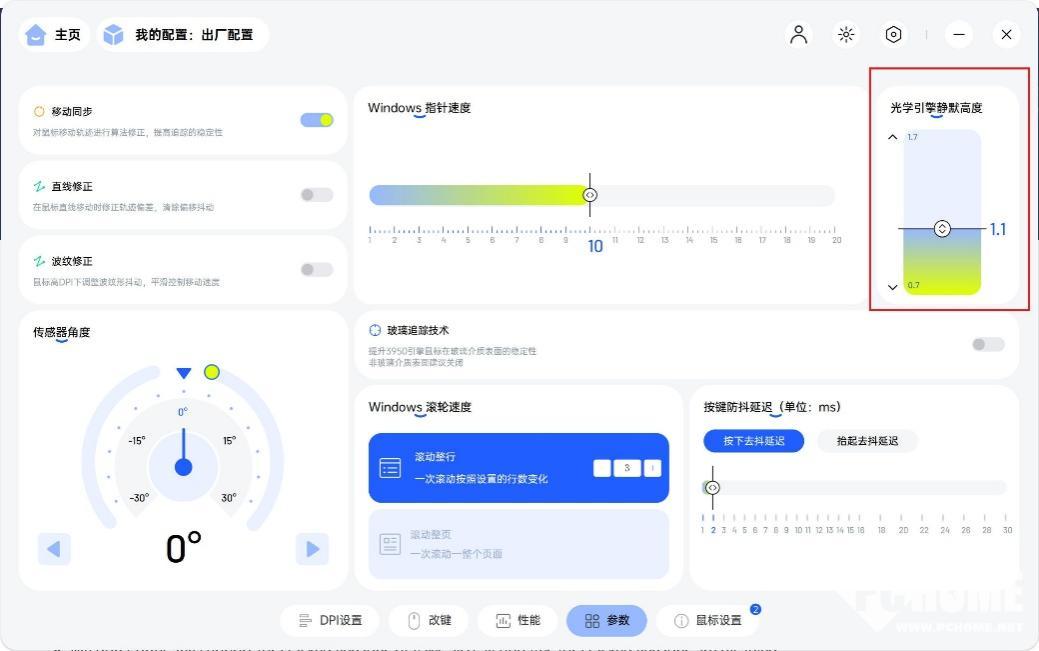Click the 1.1 lift-off height value

(x=998, y=229)
